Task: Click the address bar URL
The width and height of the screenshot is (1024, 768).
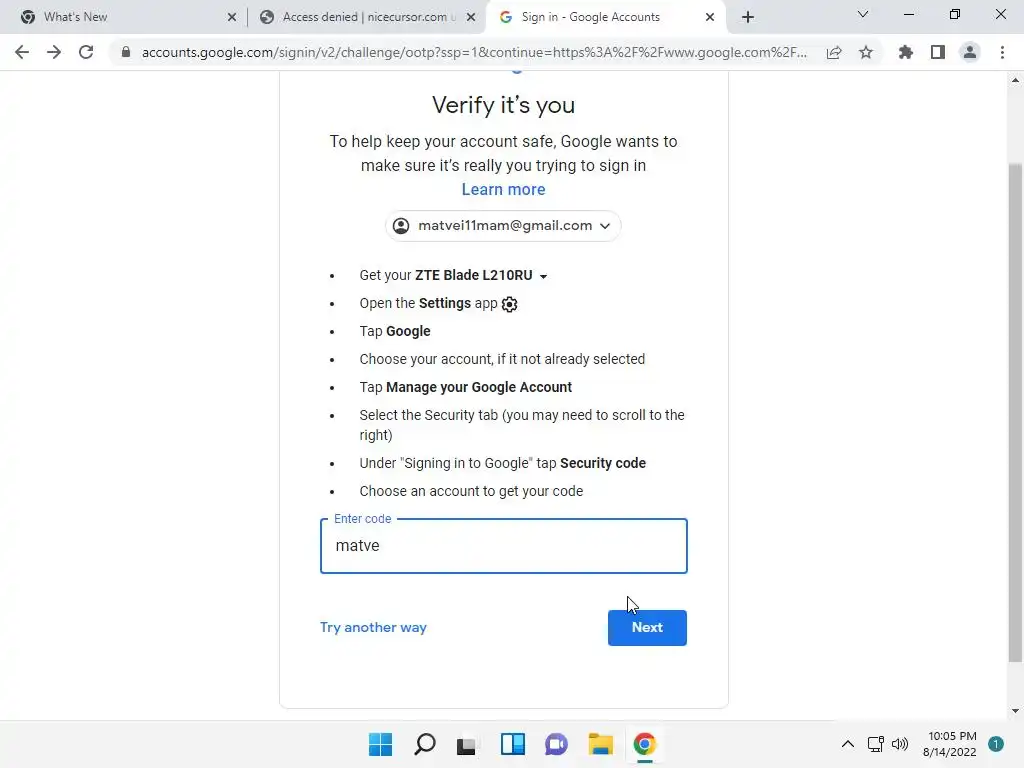Action: point(474,52)
